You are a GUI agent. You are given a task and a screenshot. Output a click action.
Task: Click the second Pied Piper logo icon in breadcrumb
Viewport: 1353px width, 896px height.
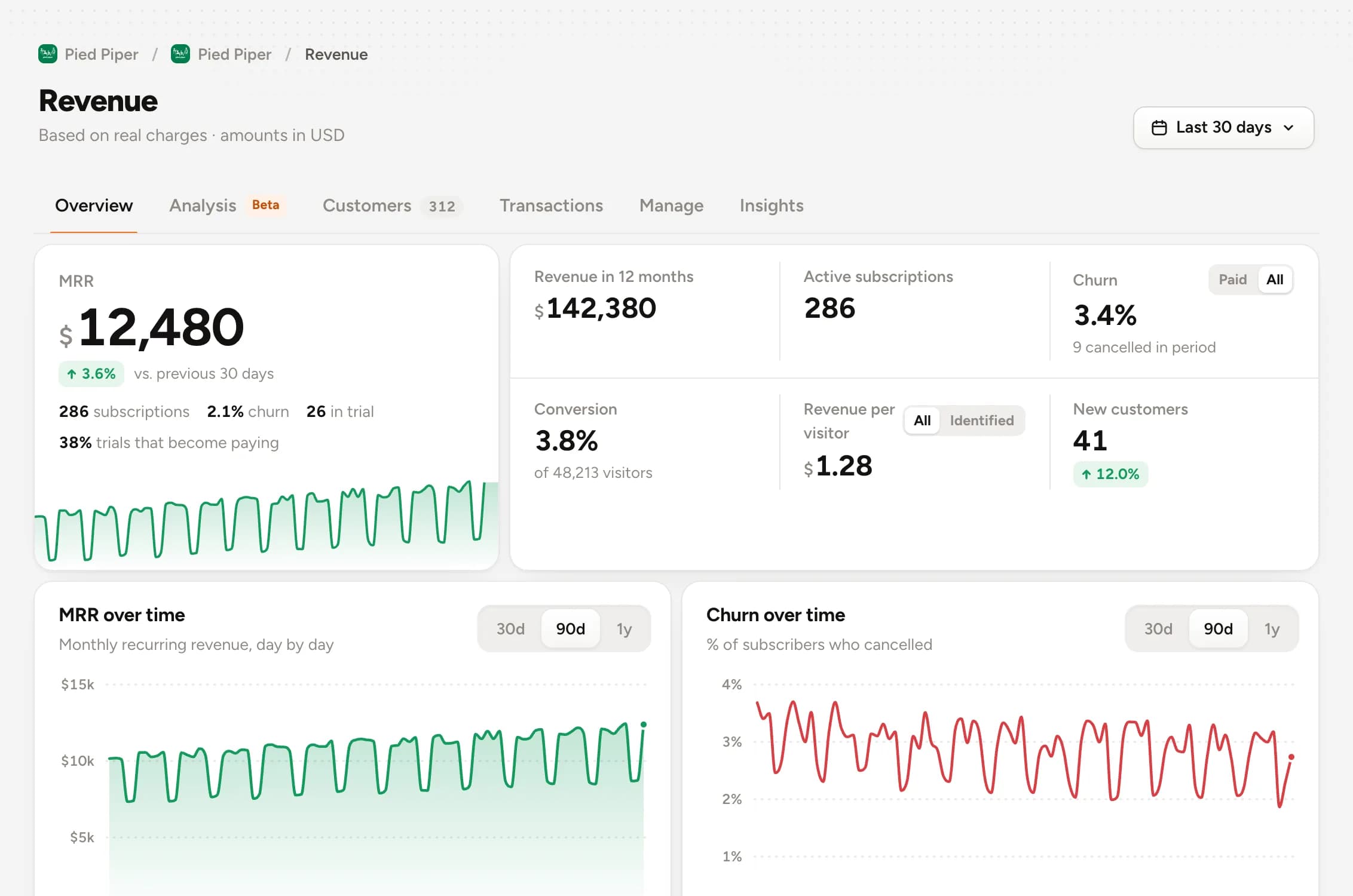point(180,54)
